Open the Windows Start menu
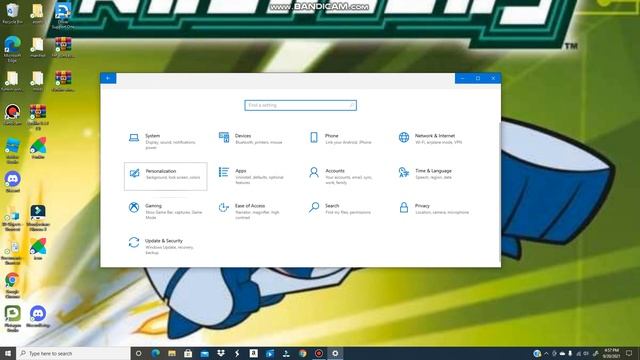 click(x=8, y=353)
